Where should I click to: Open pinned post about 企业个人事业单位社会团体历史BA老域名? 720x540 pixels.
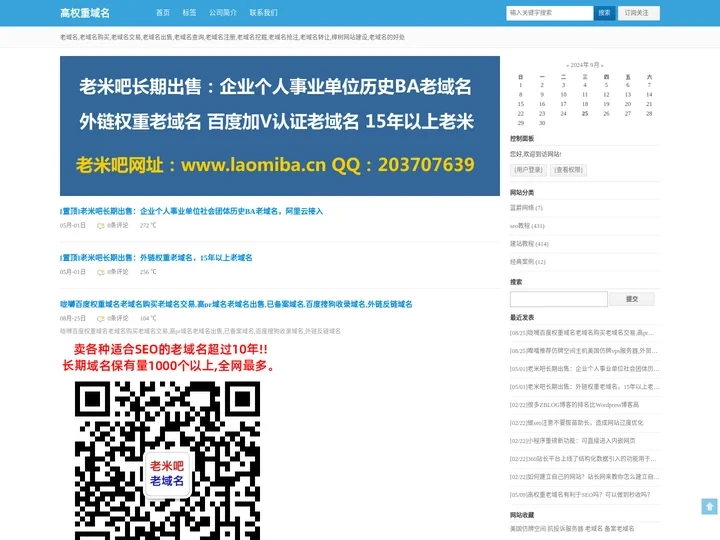pos(191,211)
